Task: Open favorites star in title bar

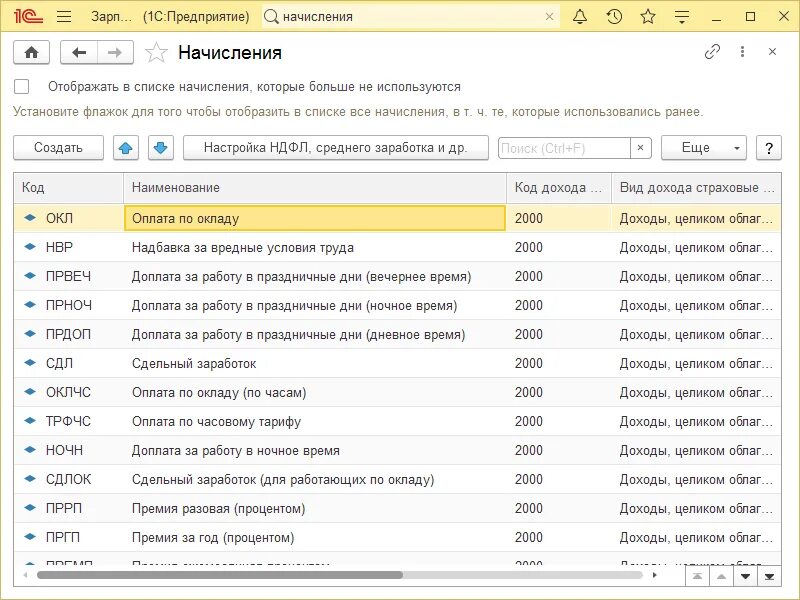Action: tap(648, 16)
